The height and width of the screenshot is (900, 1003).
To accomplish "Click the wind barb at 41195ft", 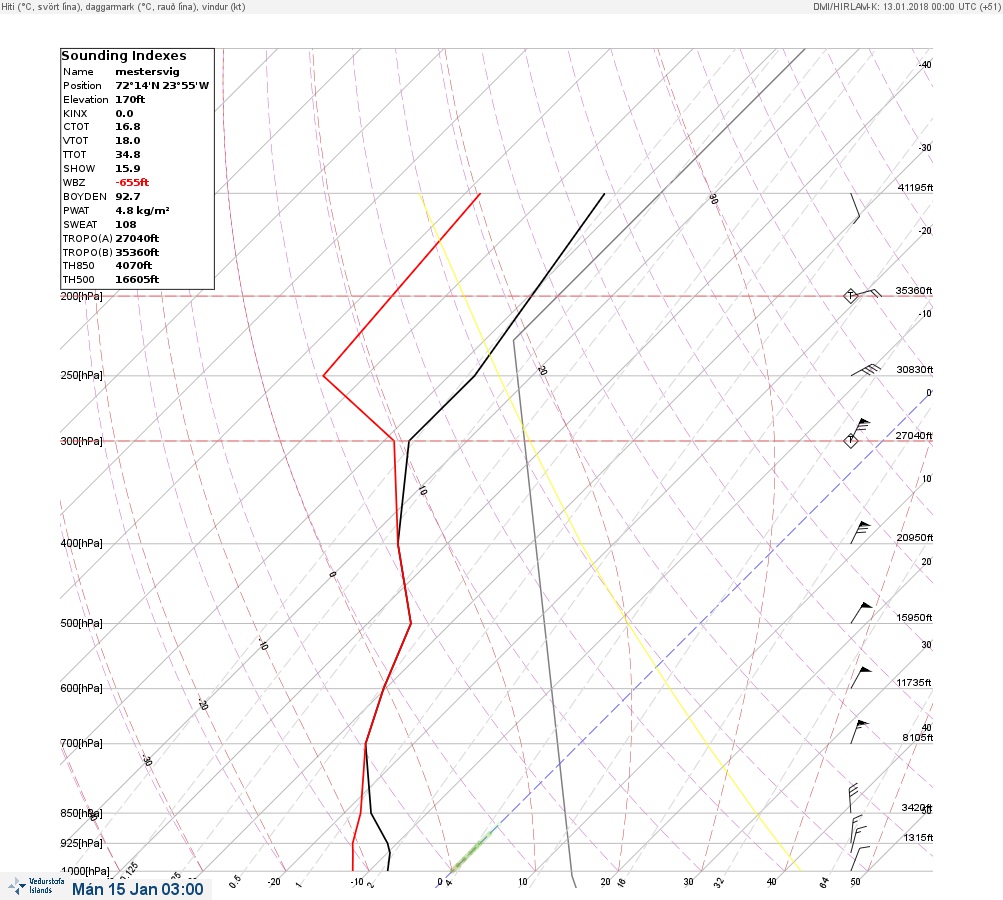I will 855,208.
